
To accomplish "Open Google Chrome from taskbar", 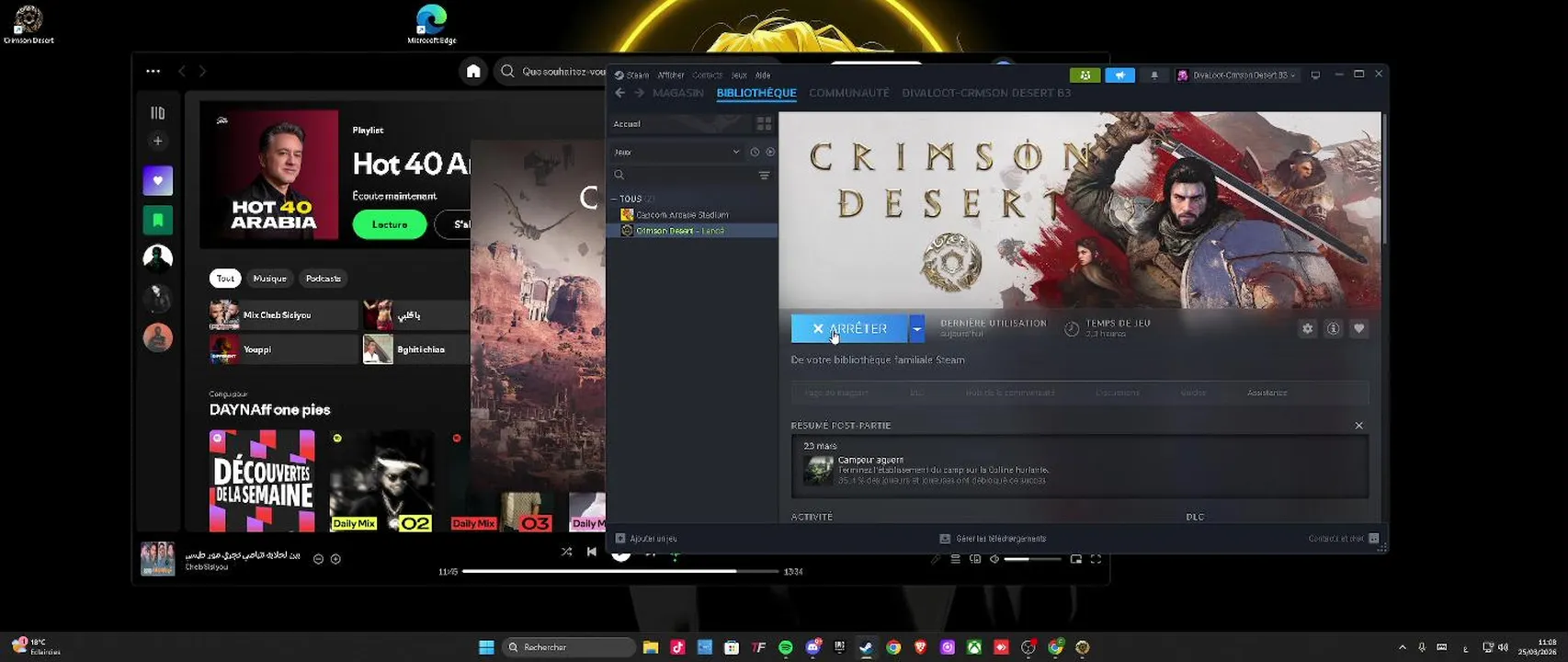I will tap(893, 647).
